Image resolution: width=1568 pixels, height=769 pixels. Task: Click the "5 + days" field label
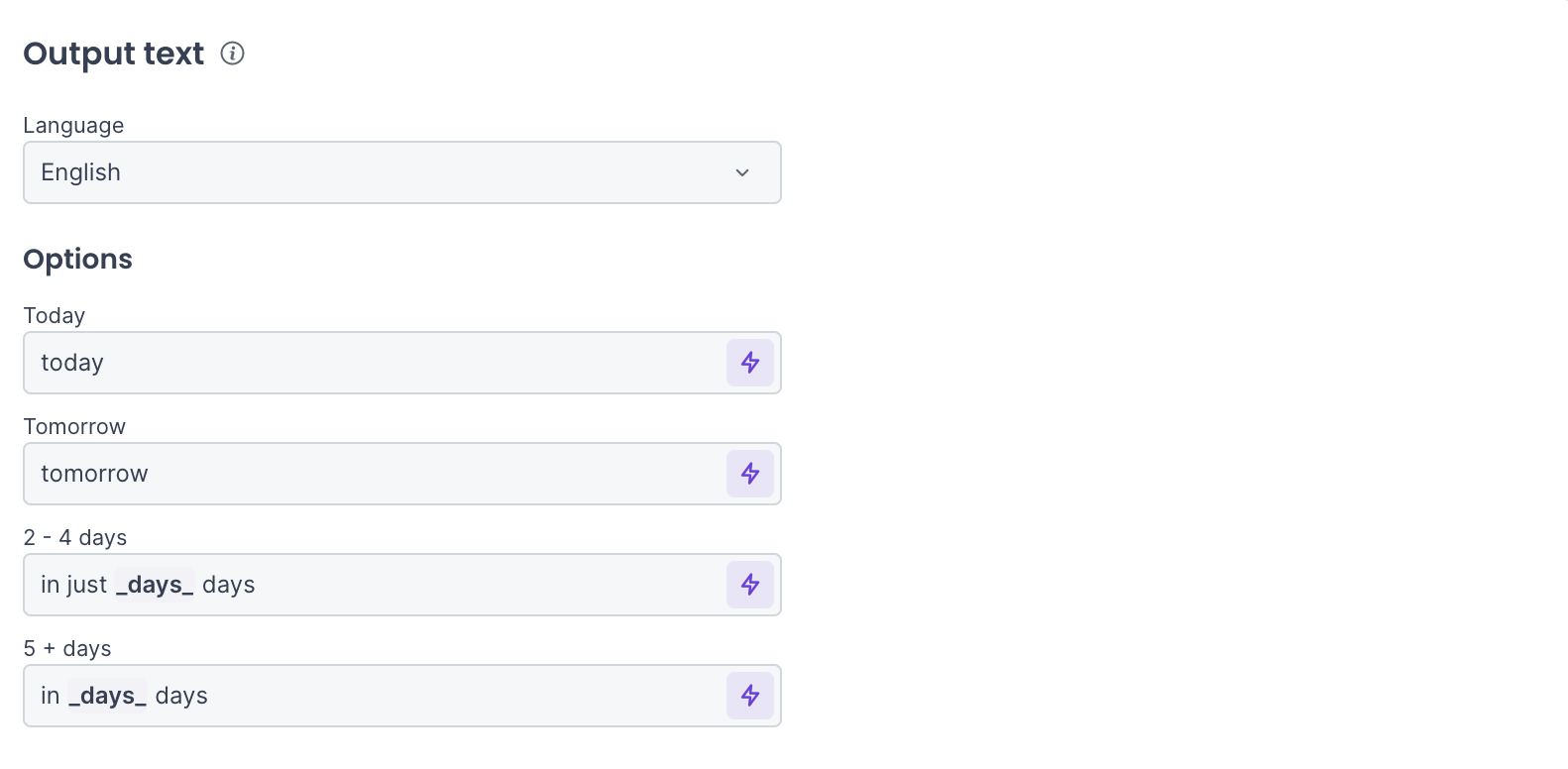click(67, 649)
